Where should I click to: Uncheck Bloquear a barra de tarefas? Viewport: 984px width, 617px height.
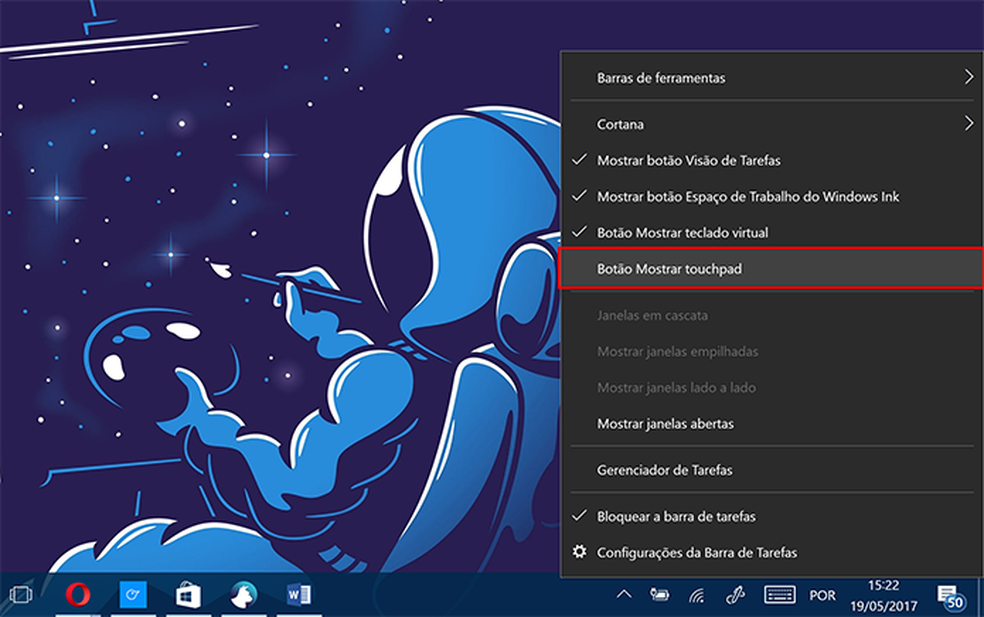tap(772, 517)
